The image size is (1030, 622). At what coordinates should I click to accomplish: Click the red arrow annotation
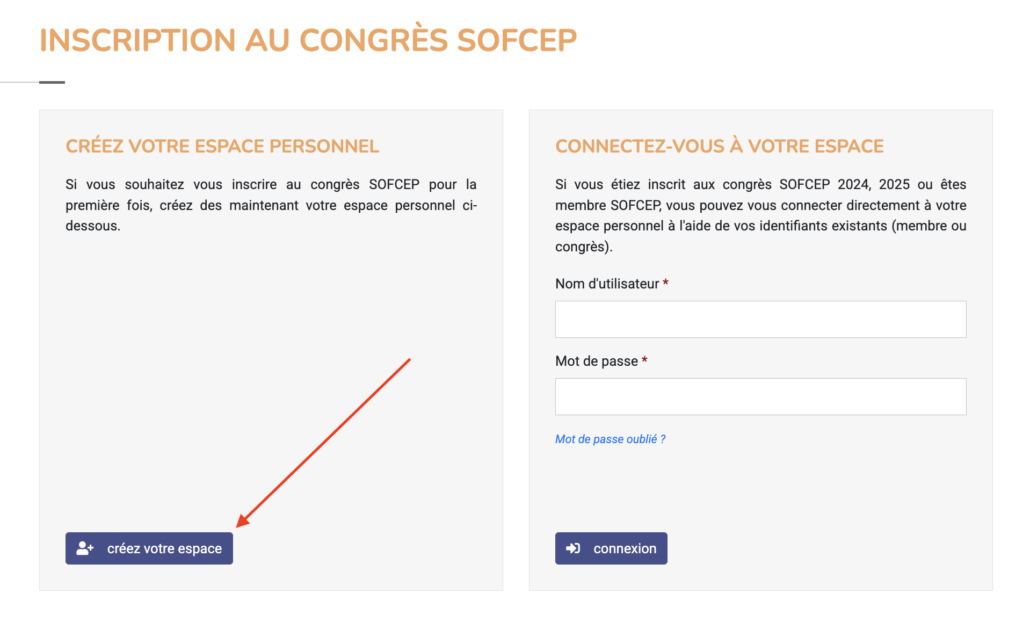pos(325,441)
